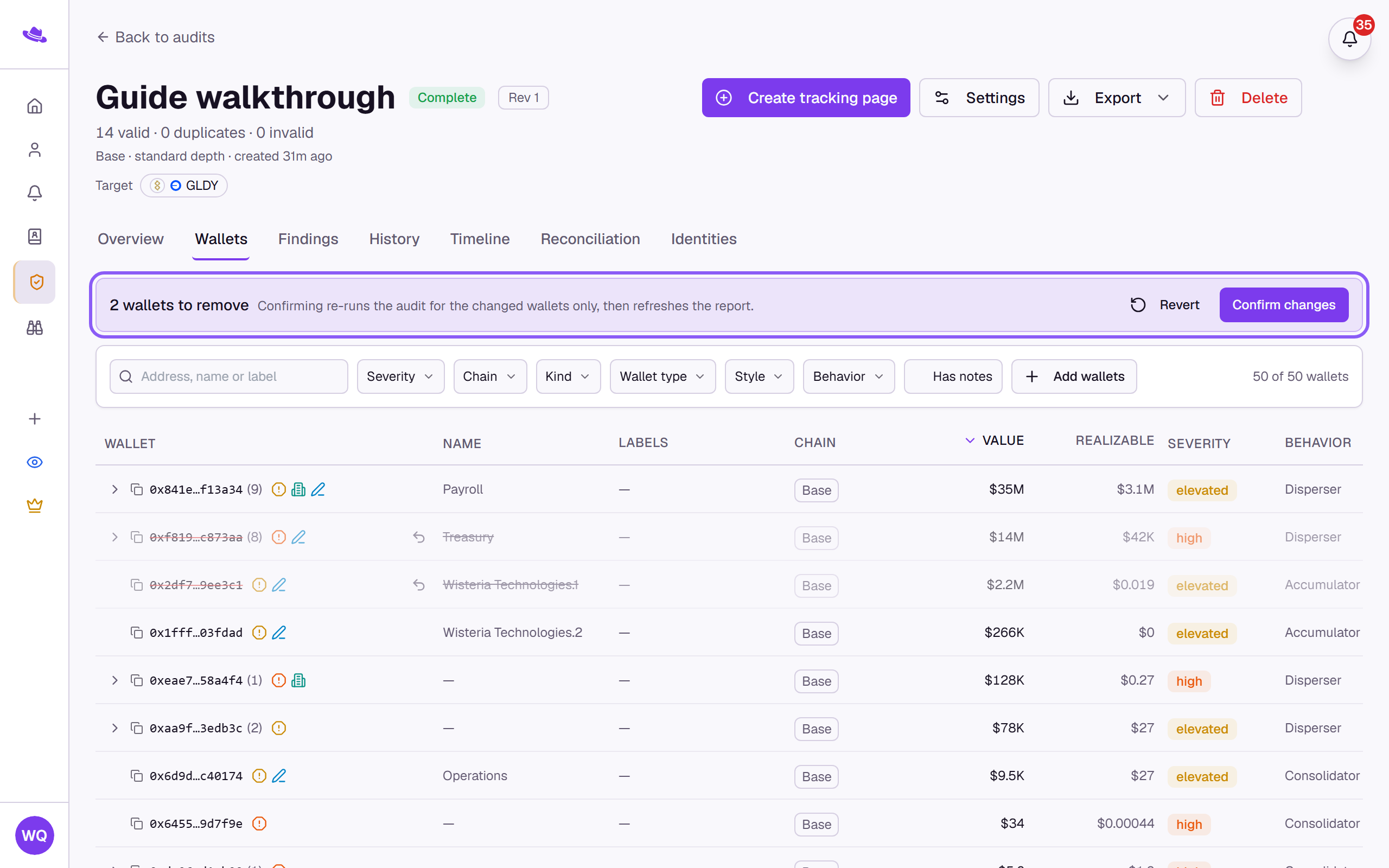The image size is (1389, 868).
Task: Switch to the Overview tab
Action: [130, 239]
